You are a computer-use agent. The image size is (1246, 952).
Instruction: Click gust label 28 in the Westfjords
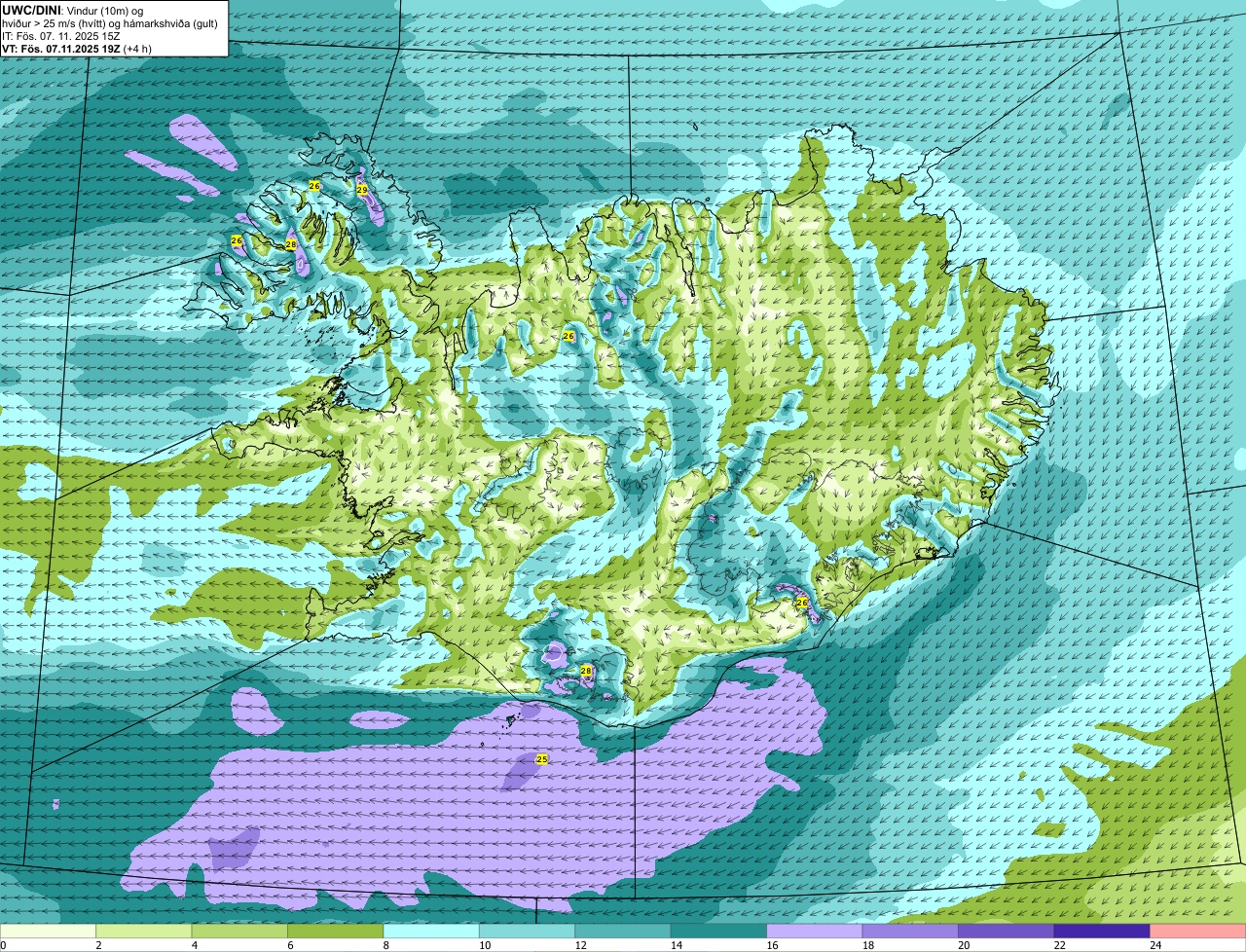coord(291,244)
